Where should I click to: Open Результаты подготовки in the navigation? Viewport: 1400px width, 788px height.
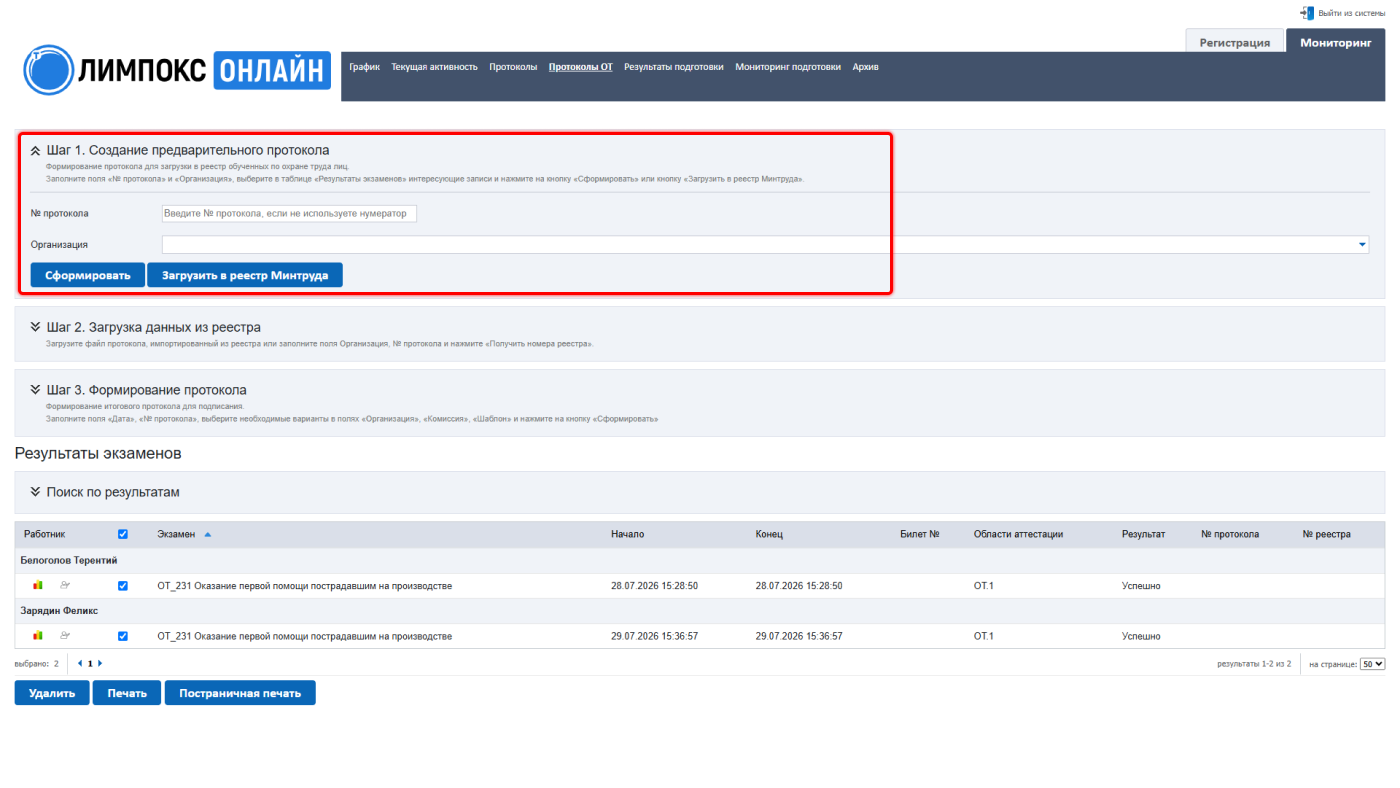click(x=674, y=67)
